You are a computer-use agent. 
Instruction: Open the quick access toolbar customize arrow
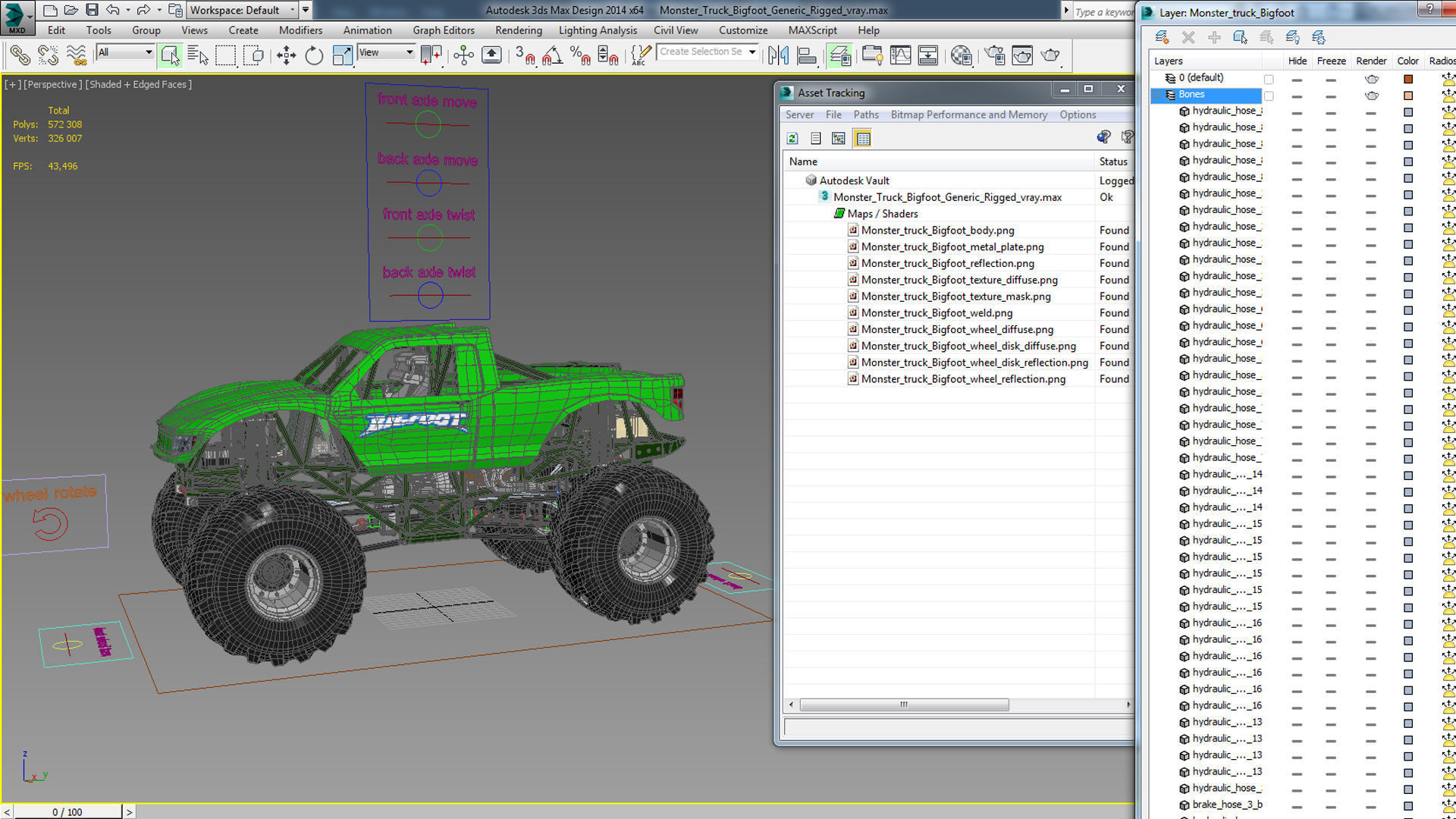(x=306, y=10)
